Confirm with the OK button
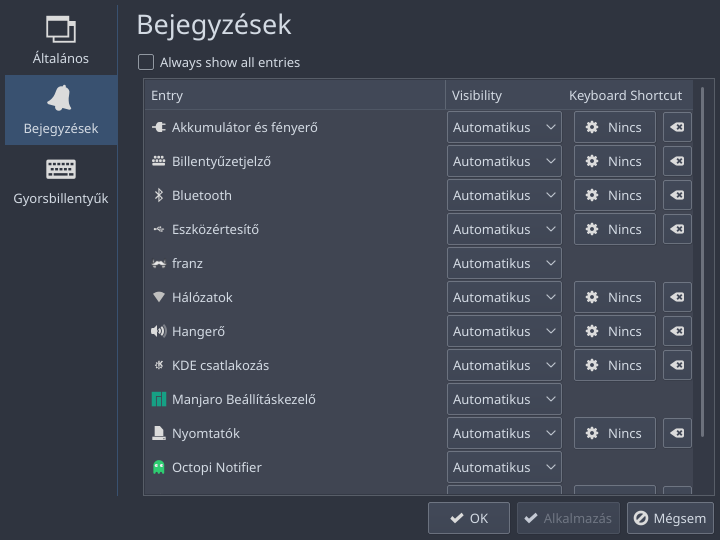The image size is (720, 540). pos(469,518)
